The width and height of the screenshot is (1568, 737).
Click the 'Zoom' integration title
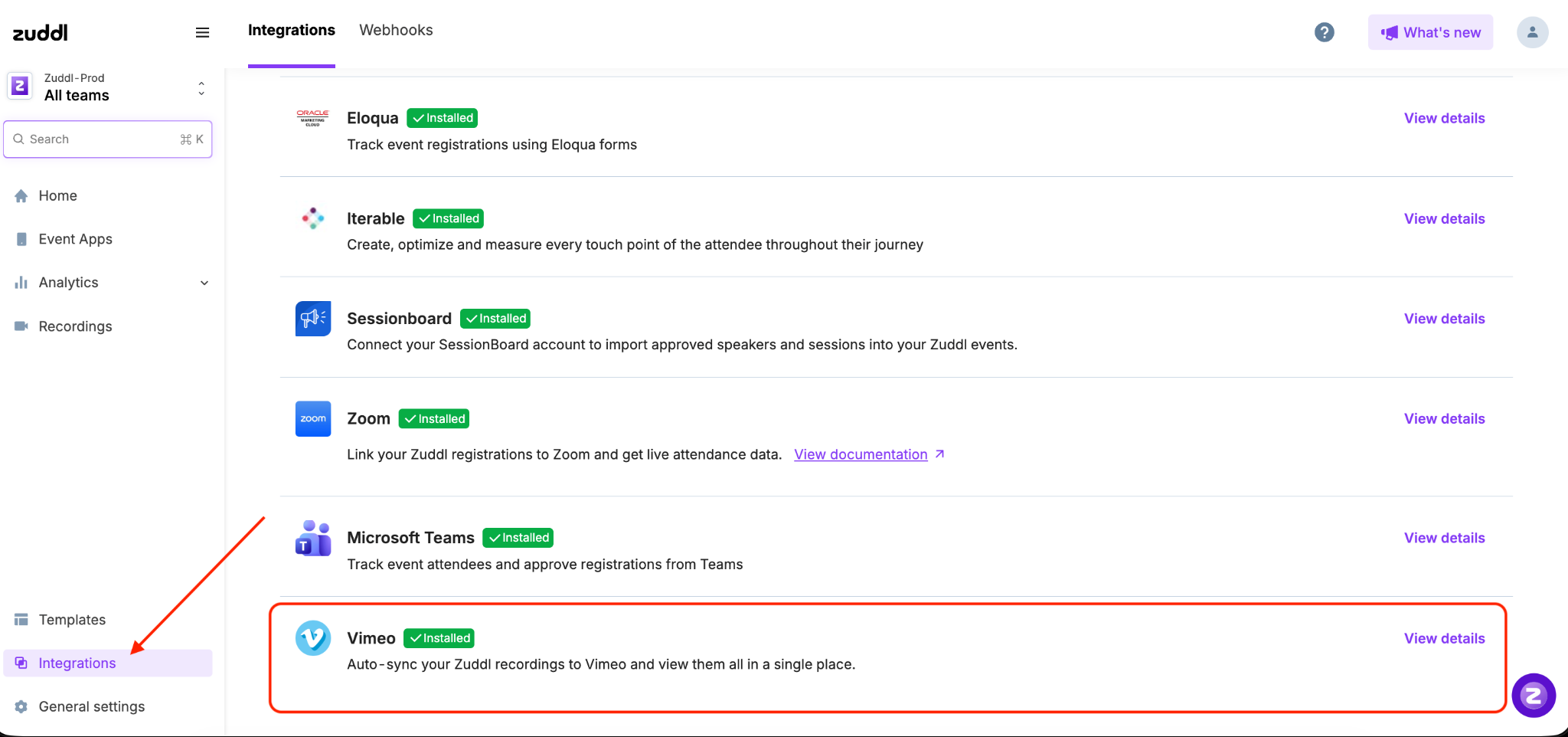369,419
